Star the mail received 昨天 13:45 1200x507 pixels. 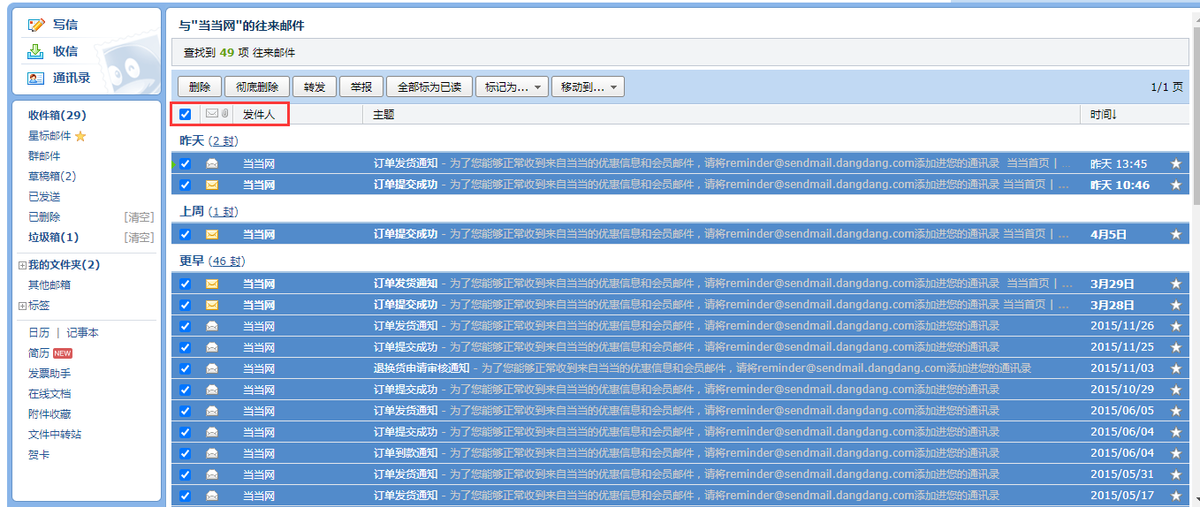click(x=1176, y=163)
